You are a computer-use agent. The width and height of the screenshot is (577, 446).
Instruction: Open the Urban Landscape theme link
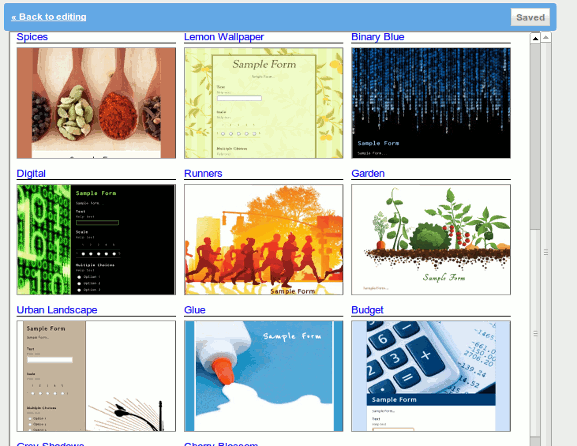(57, 310)
